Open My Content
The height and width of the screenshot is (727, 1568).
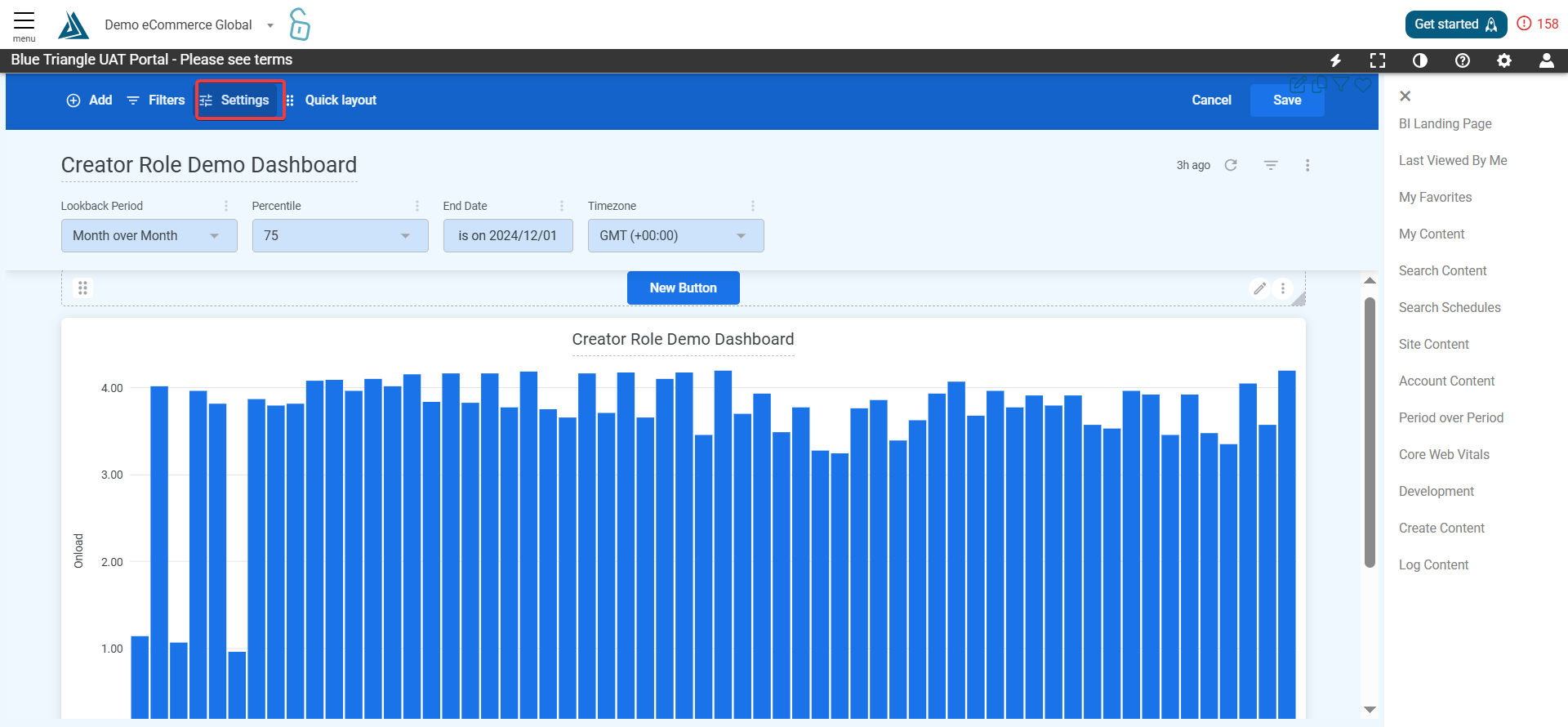[1432, 234]
